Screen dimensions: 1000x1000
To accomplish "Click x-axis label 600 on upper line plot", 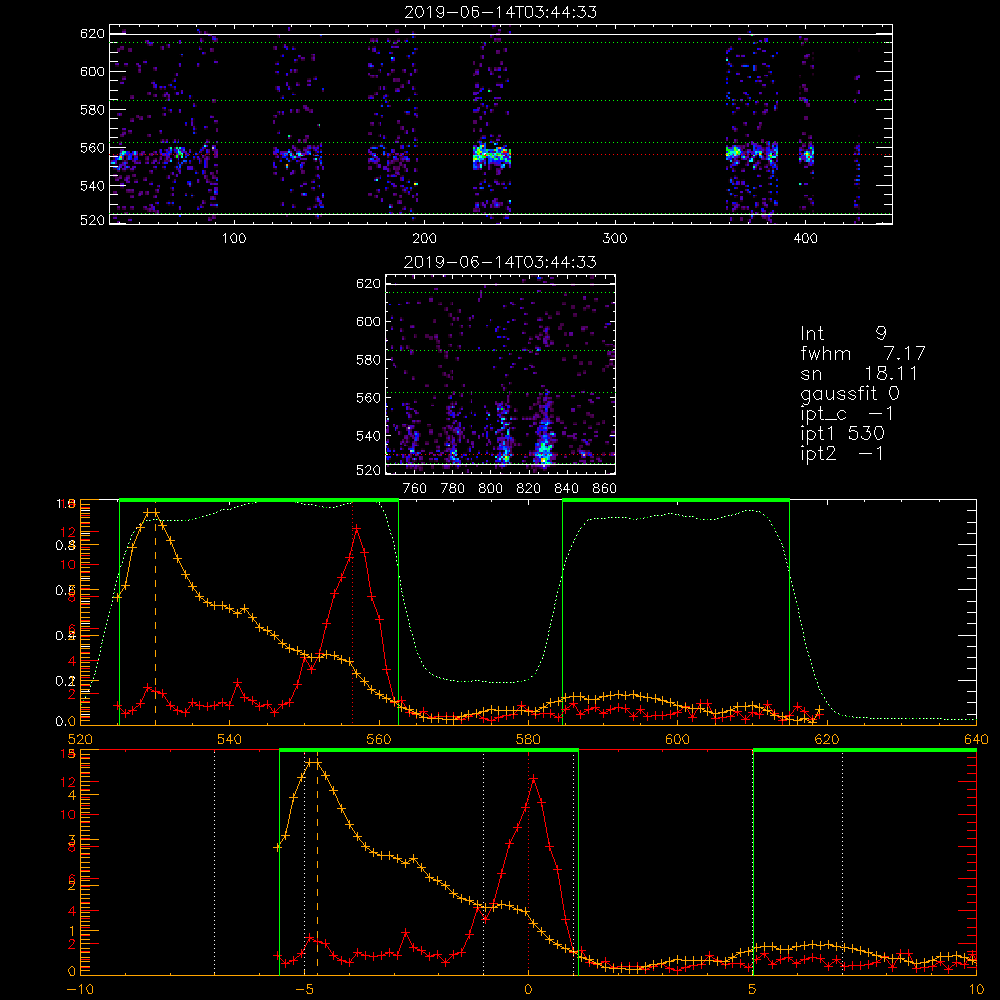I will [677, 740].
